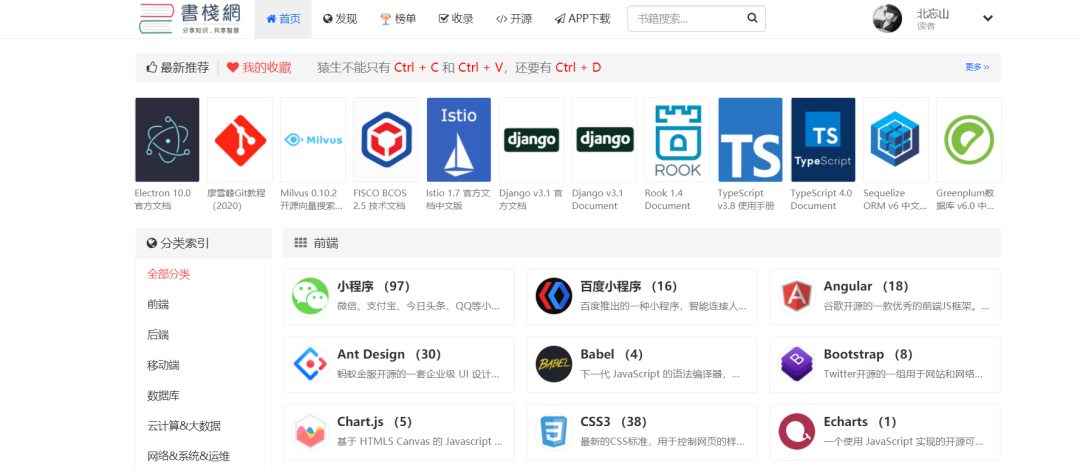This screenshot has height=471, width=1080.
Task: Click the 北忘山 username text
Action: 933,13
